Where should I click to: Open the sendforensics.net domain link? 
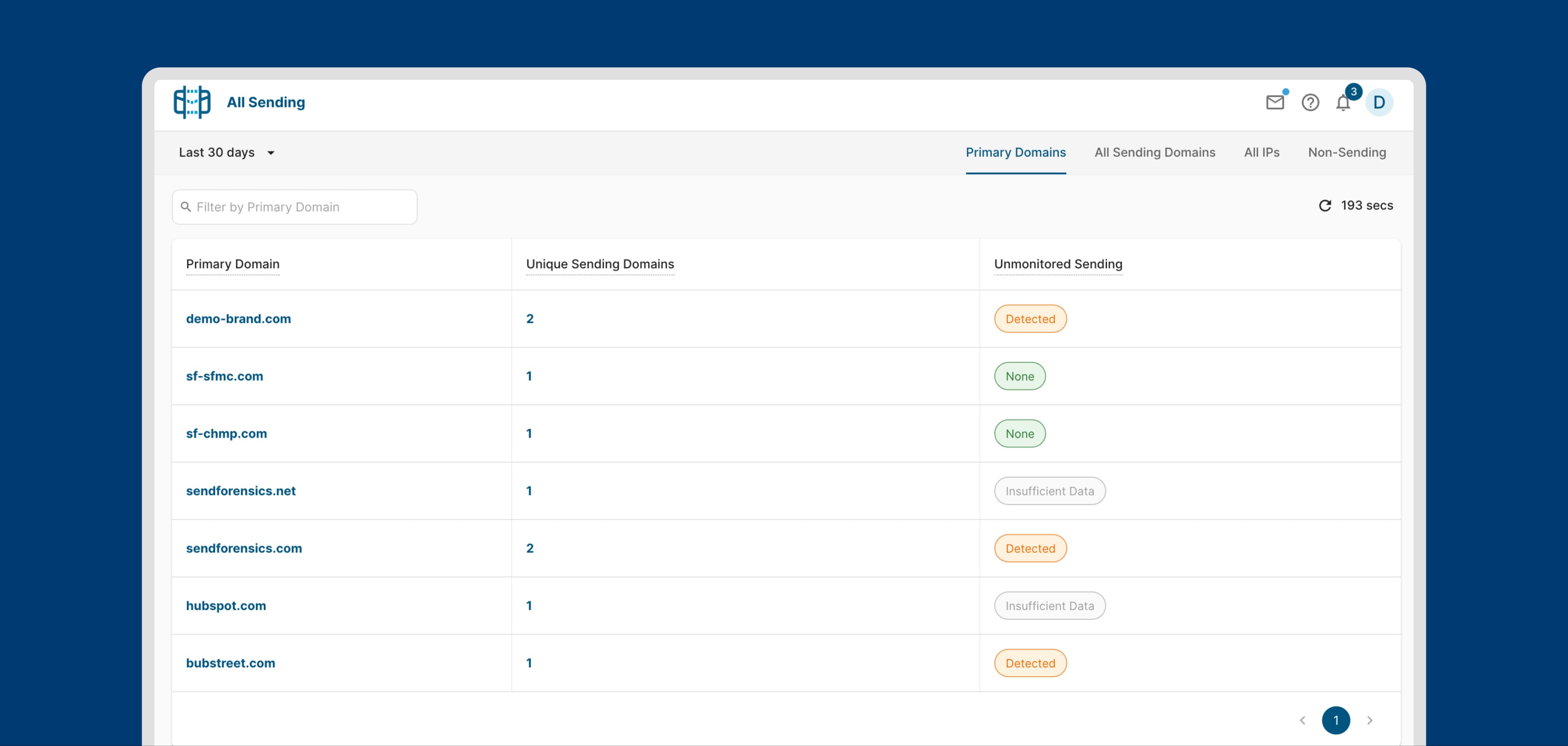click(x=241, y=491)
